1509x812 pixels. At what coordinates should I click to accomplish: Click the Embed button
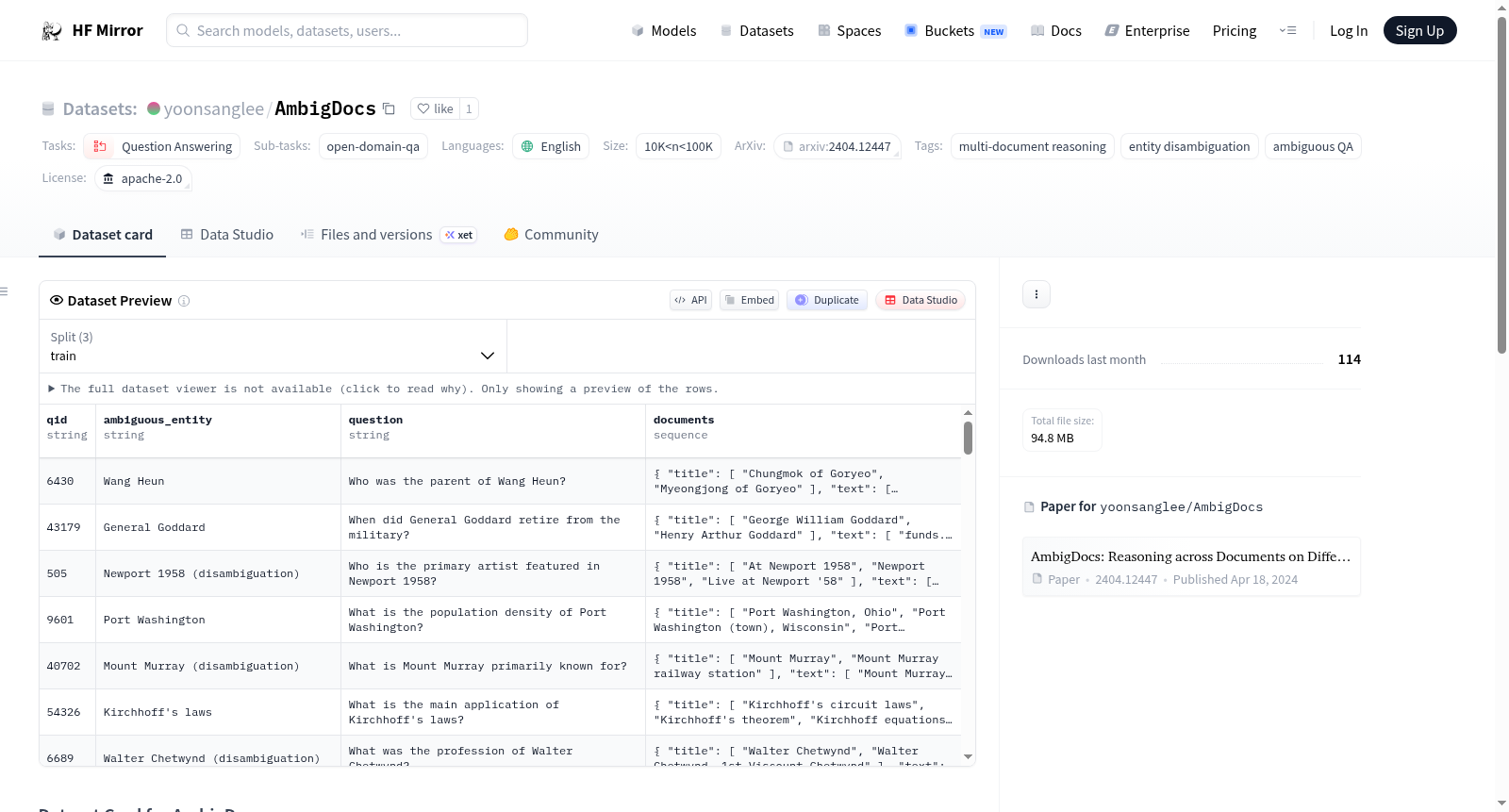coord(749,300)
